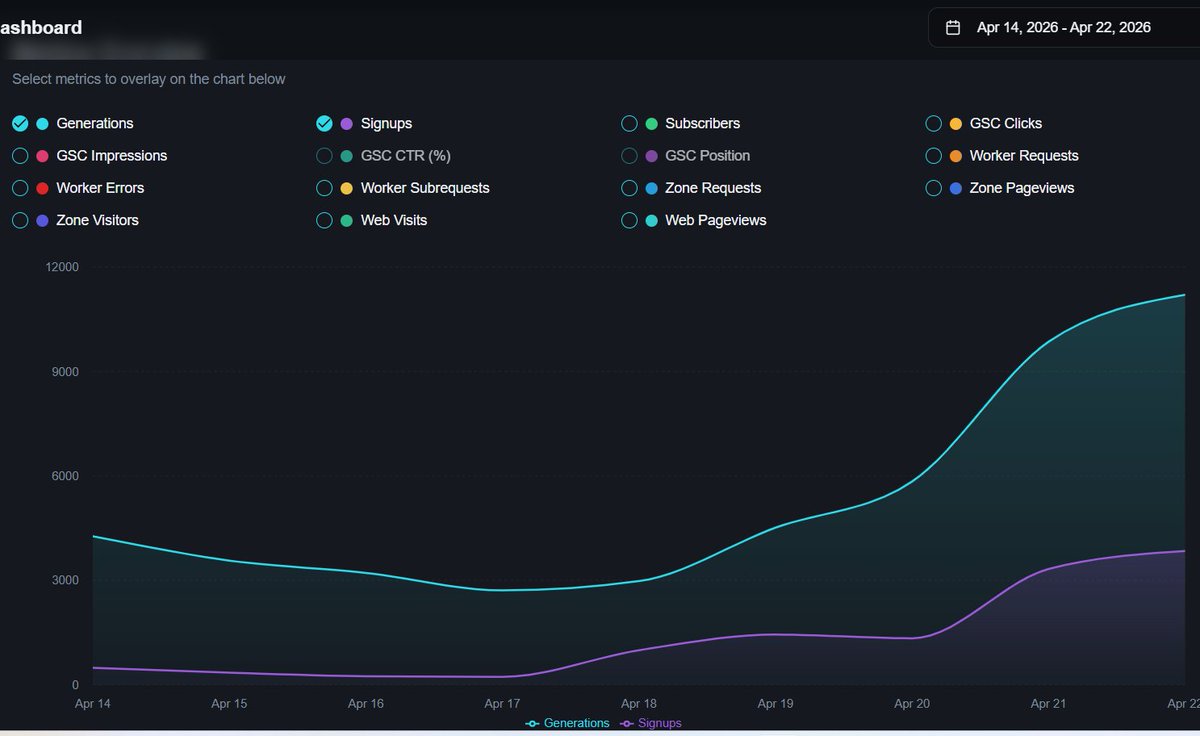Screen dimensions: 1200x736
Task: Toggle the GSC CTR (%) checkbox
Action: point(324,156)
